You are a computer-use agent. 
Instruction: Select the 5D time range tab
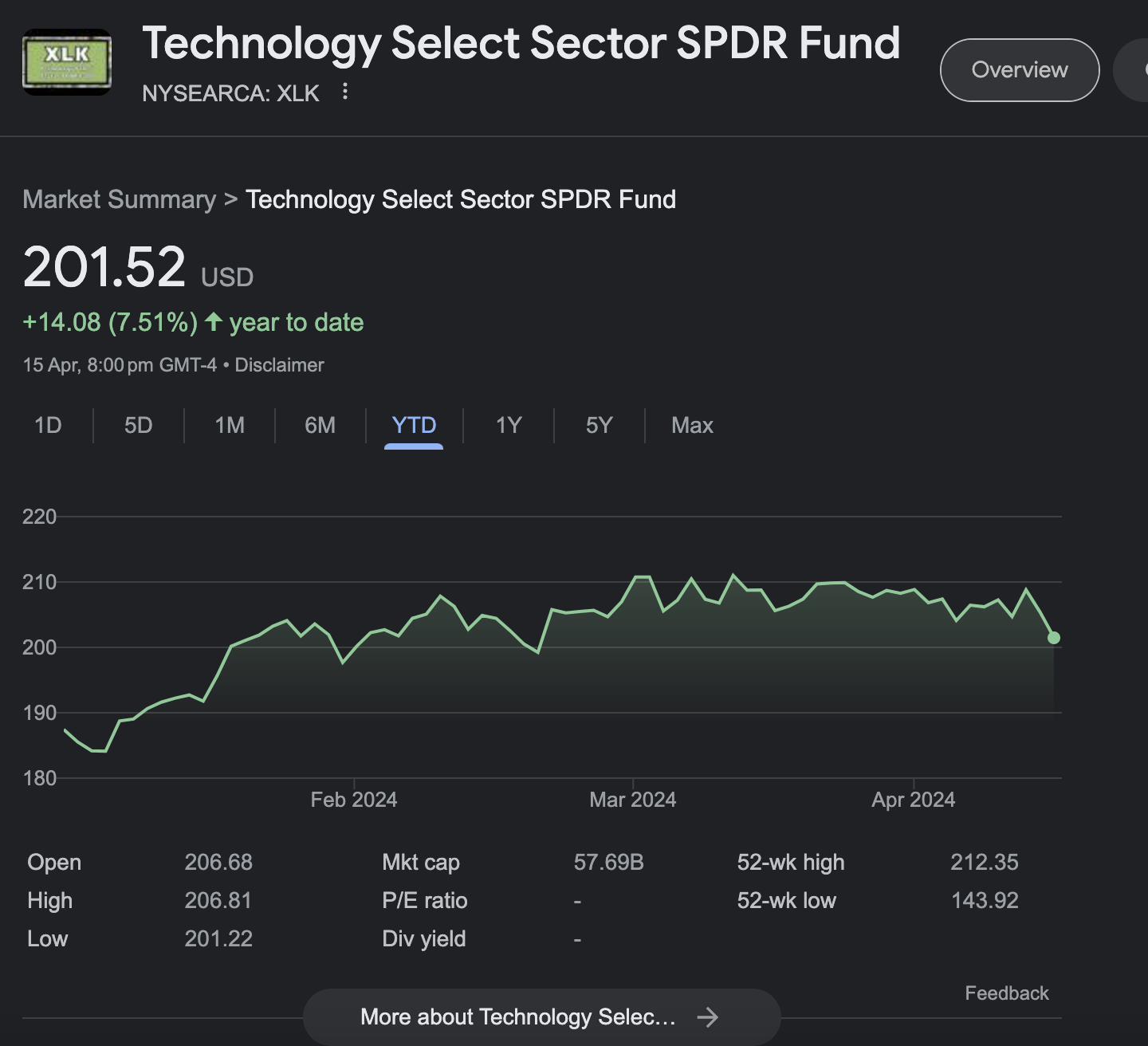[138, 425]
